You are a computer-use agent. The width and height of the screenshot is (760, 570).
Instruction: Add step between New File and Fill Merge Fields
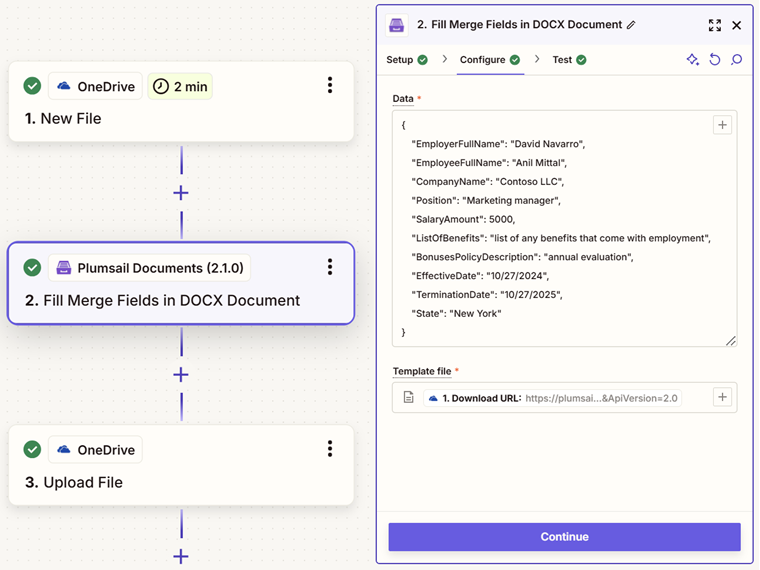tap(181, 193)
